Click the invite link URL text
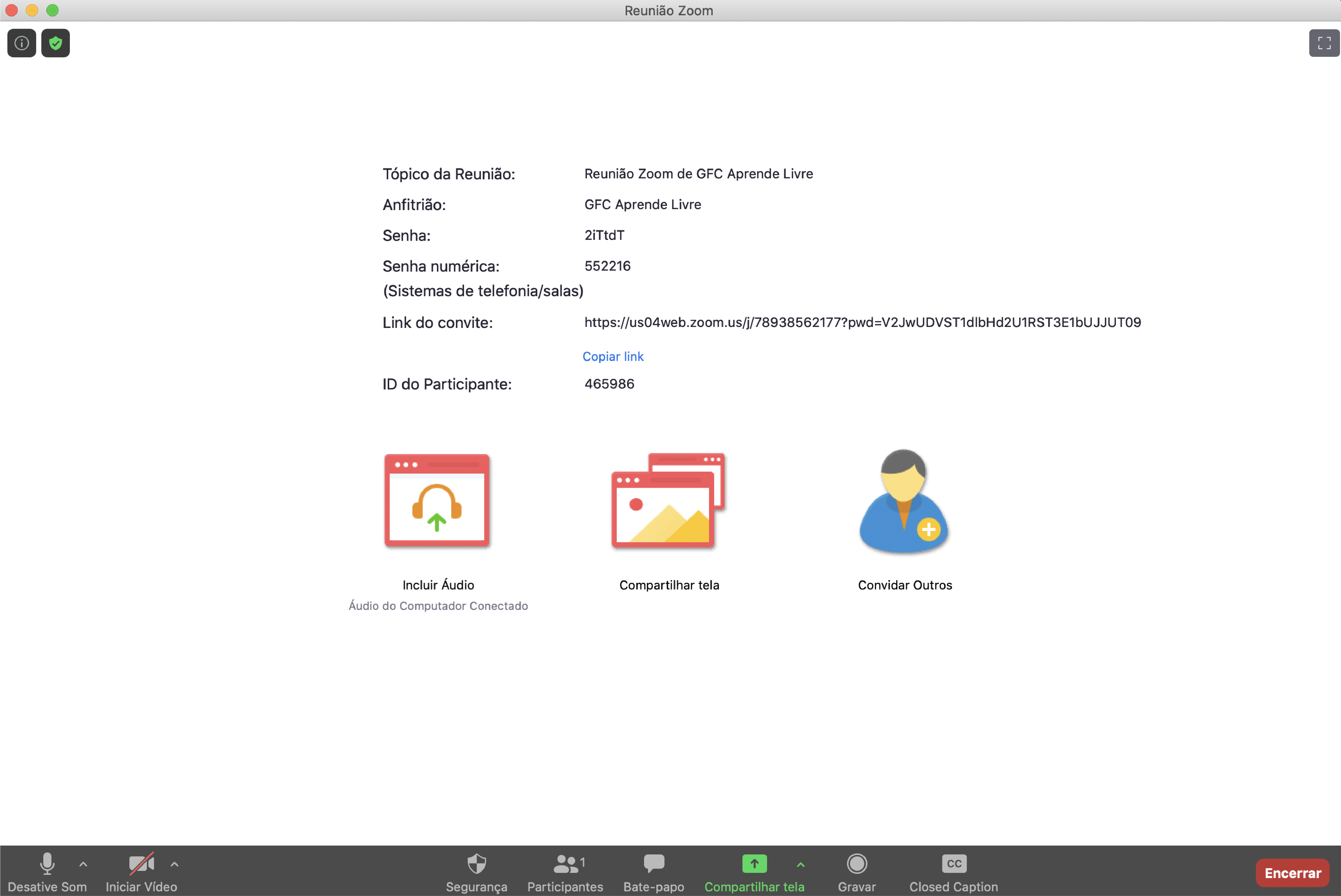The image size is (1341, 896). pyautogui.click(x=862, y=322)
